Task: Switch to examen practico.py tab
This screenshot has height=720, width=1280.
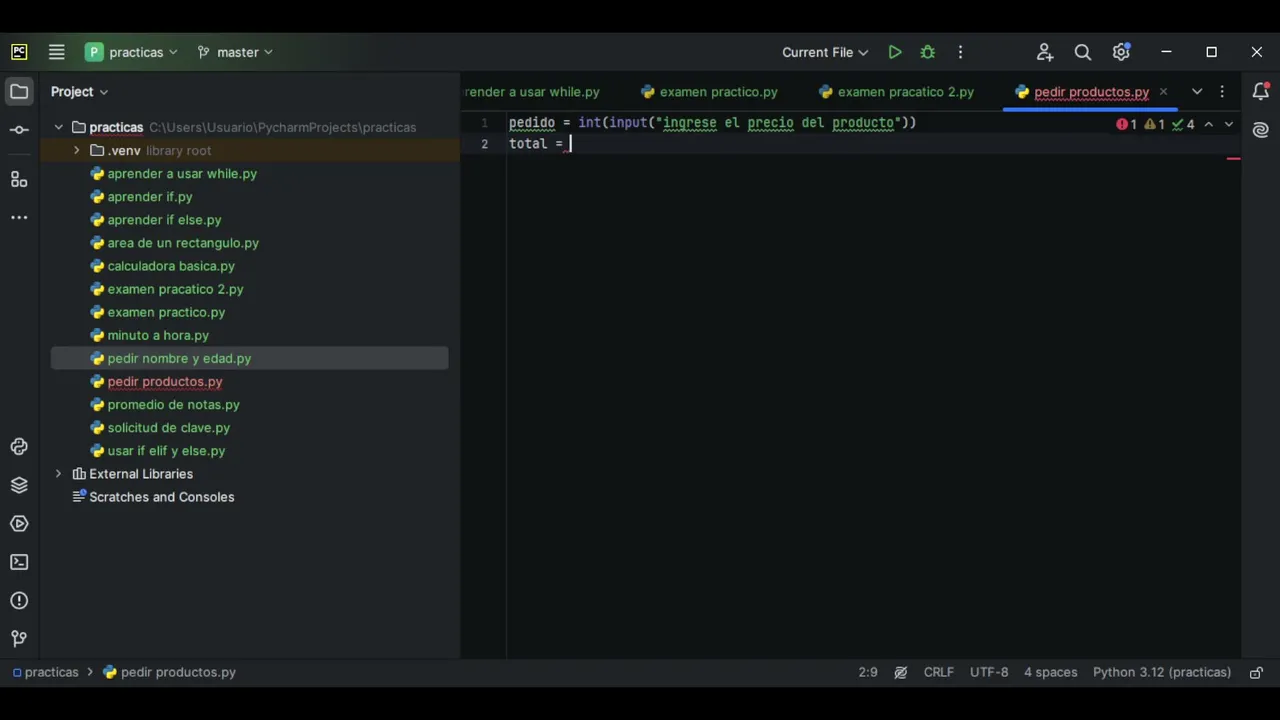Action: [709, 92]
